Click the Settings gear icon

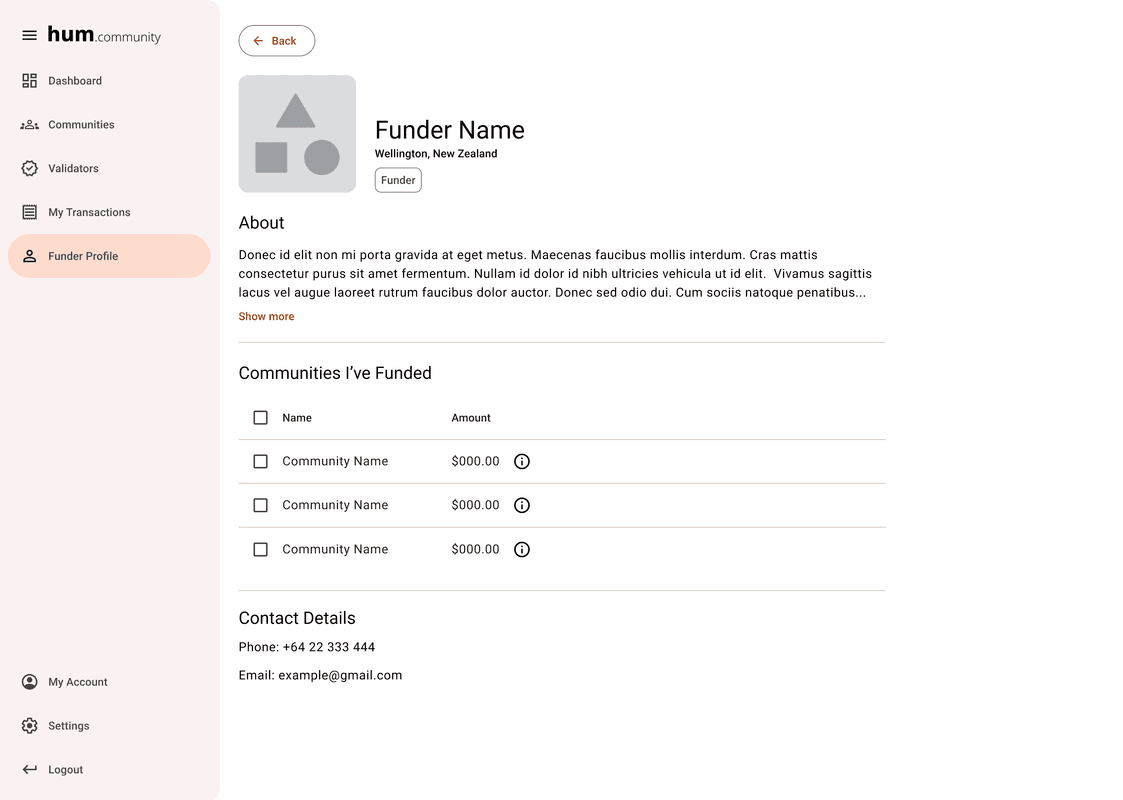point(29,726)
